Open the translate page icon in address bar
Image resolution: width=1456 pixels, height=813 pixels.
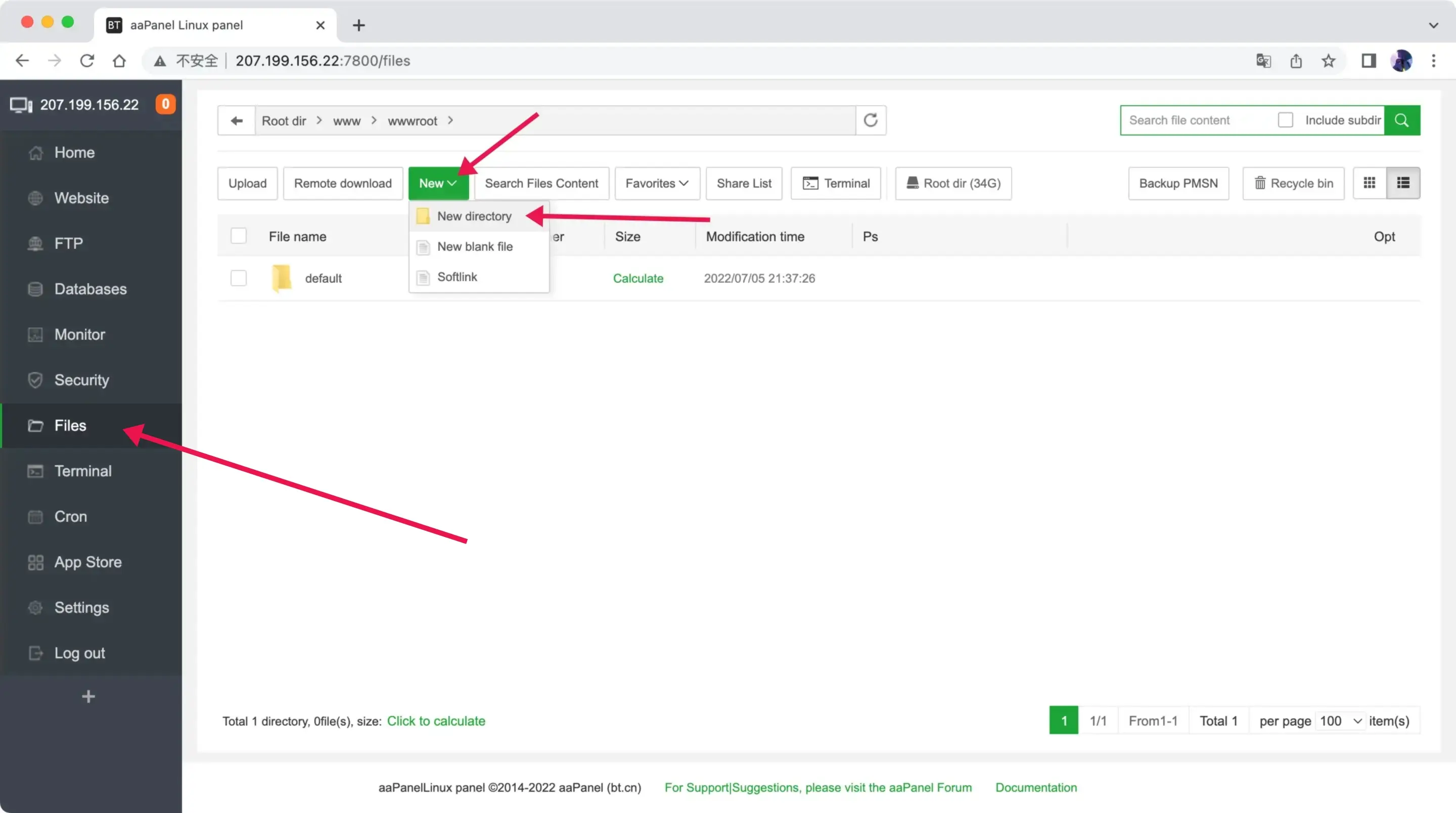tap(1263, 61)
